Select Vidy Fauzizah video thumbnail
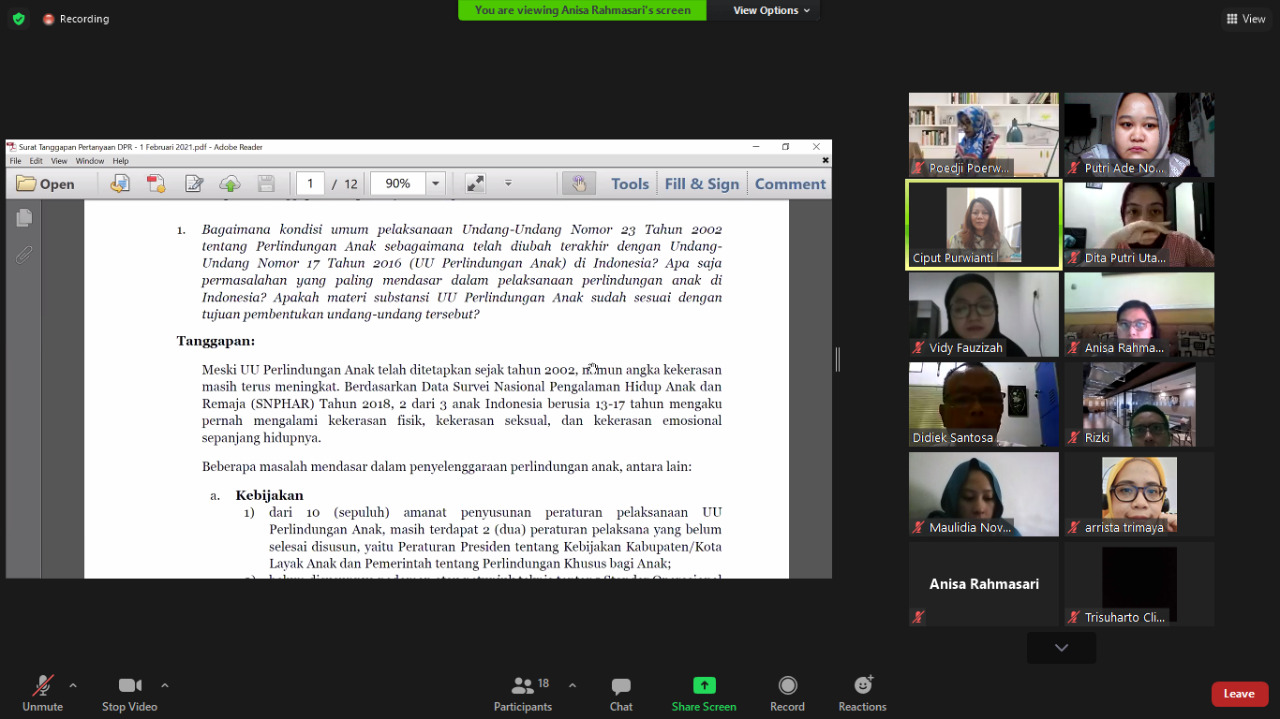1280x719 pixels. click(984, 314)
